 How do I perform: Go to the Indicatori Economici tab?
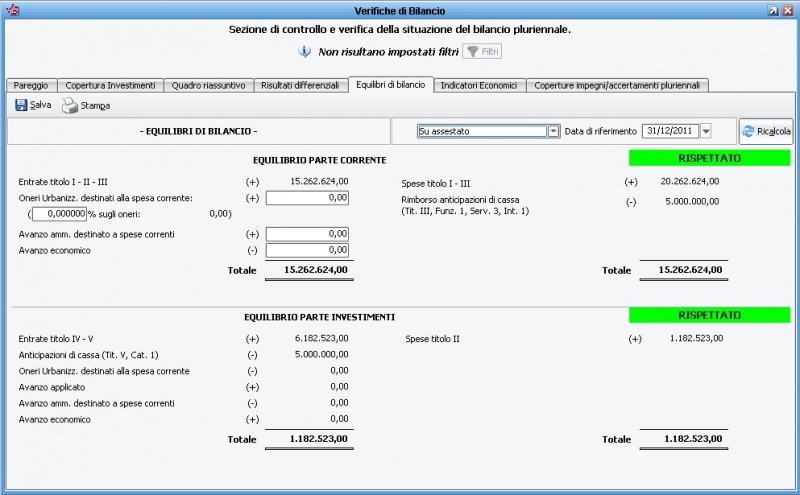pos(479,86)
